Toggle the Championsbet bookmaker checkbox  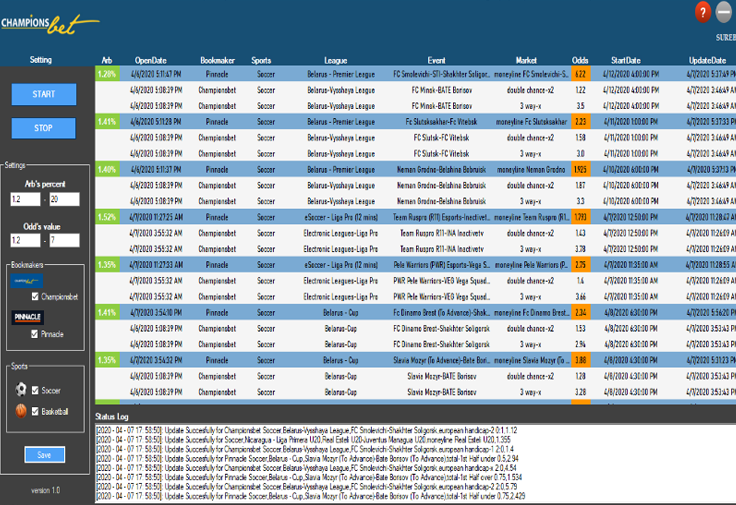pos(35,296)
